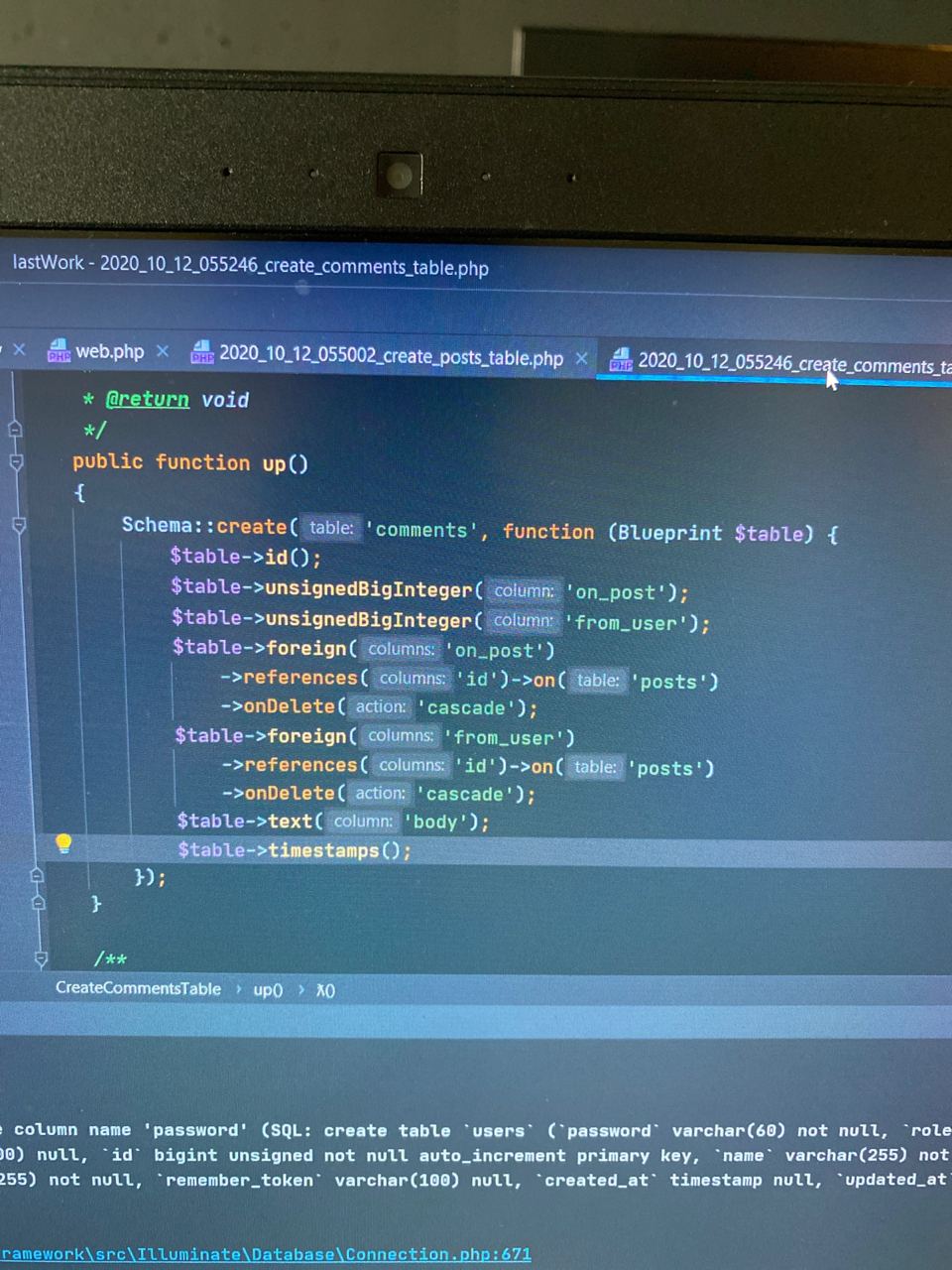Select the create_comments_table.php tab
The image size is (952, 1270).
(x=794, y=363)
